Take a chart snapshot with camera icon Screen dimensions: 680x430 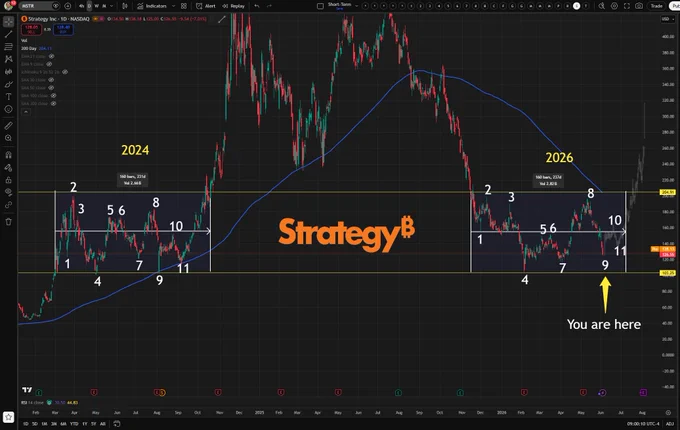639,6
